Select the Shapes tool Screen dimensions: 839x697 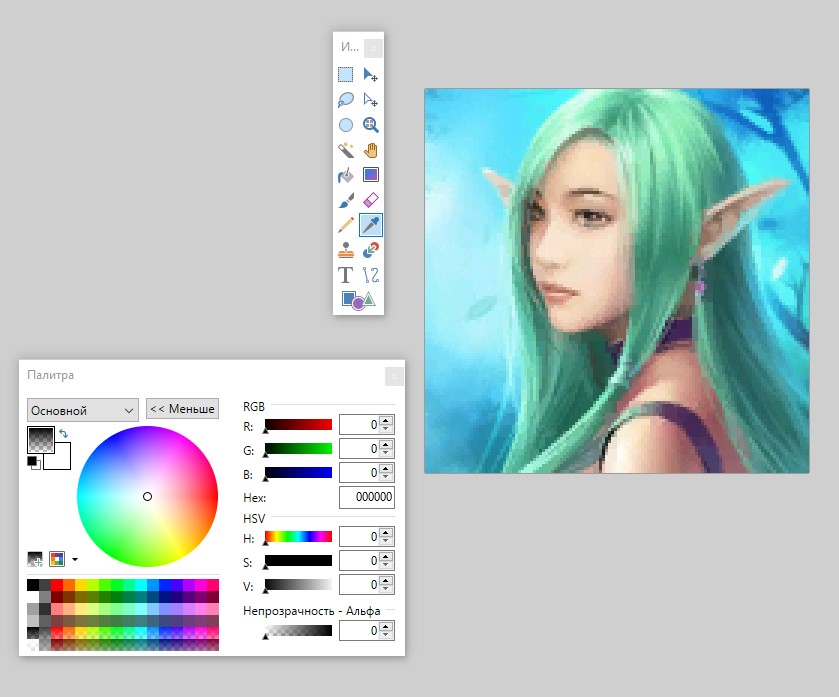(x=358, y=300)
